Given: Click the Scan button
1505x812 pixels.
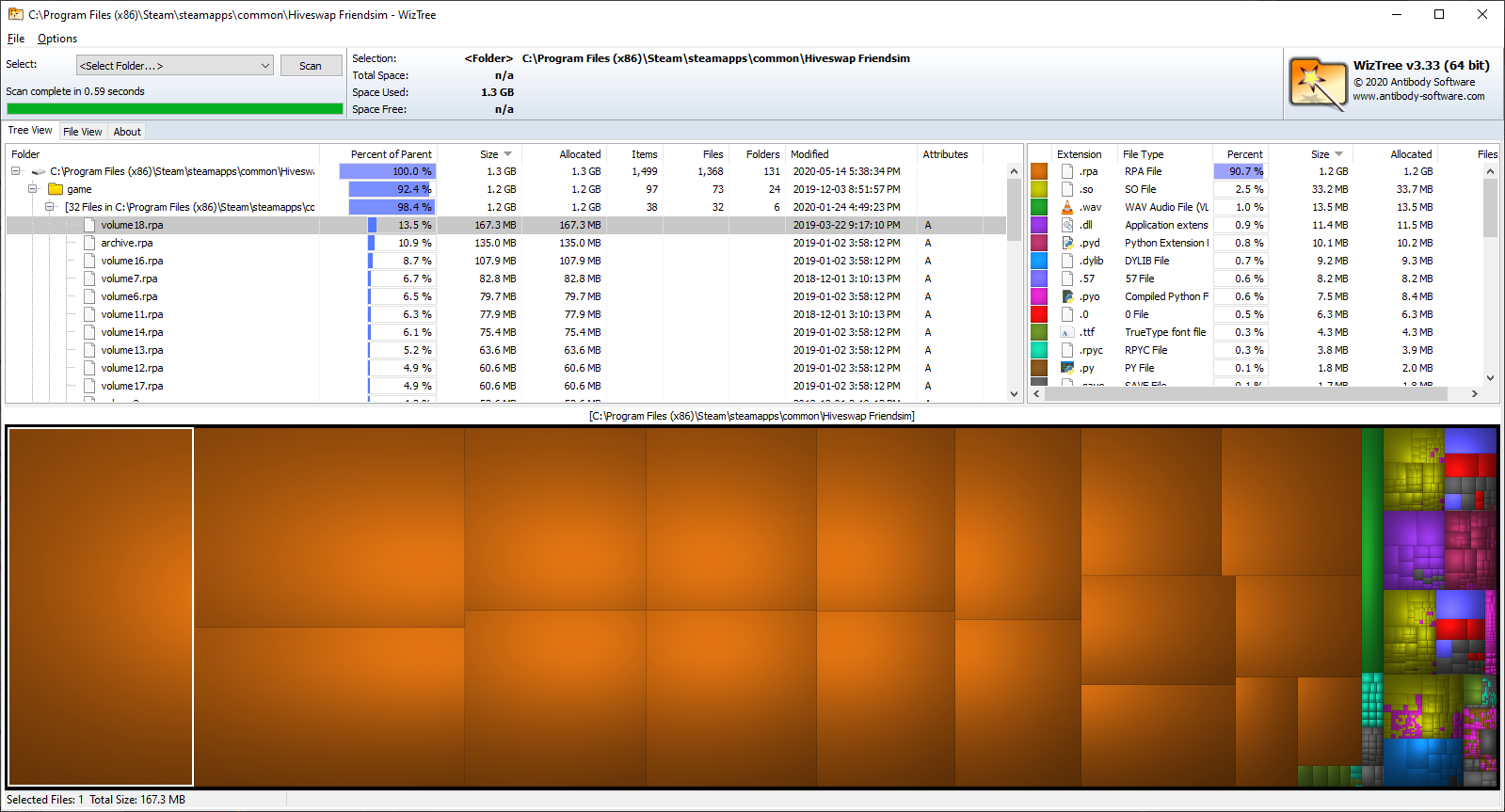Looking at the screenshot, I should tap(311, 66).
